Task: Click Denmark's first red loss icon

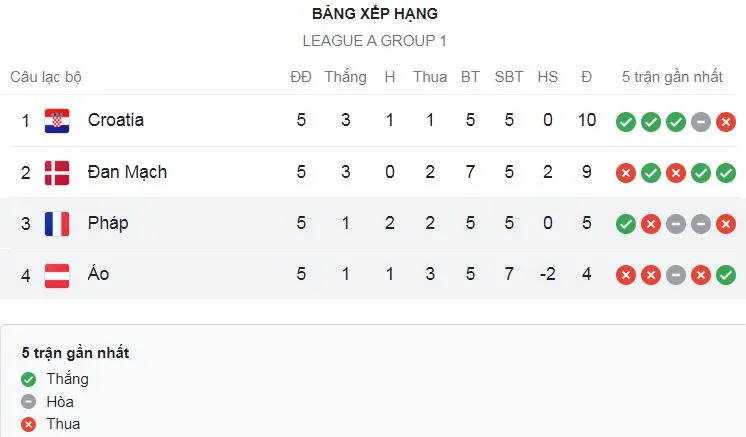Action: pos(626,173)
